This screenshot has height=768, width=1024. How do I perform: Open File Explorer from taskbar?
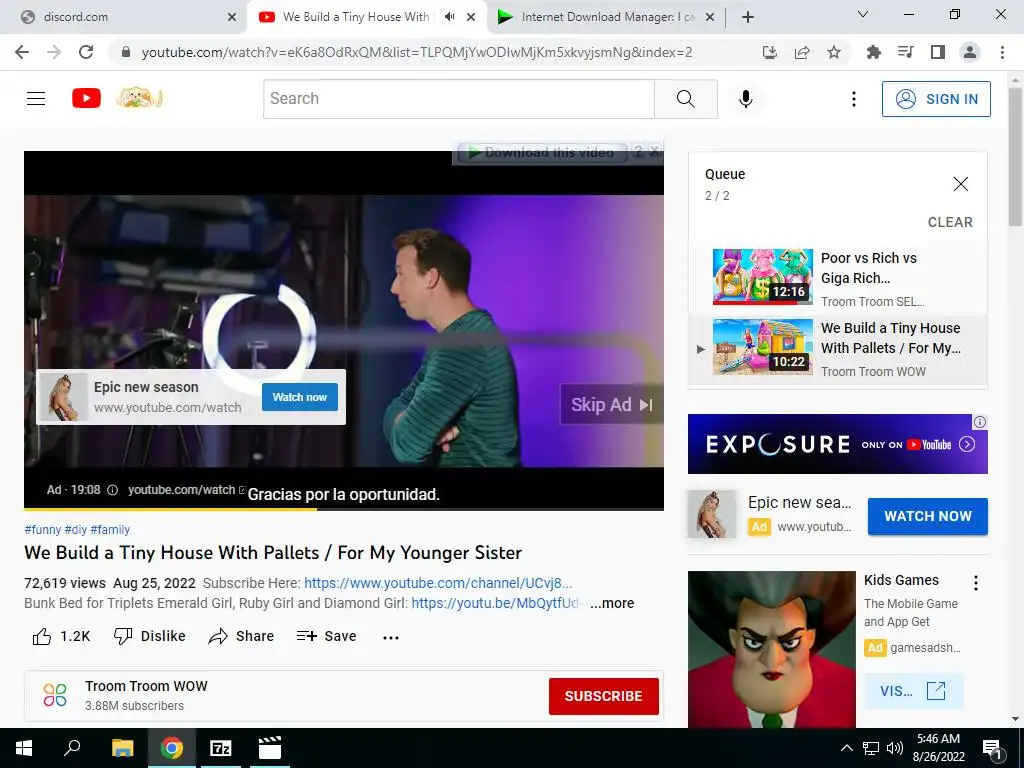click(123, 748)
